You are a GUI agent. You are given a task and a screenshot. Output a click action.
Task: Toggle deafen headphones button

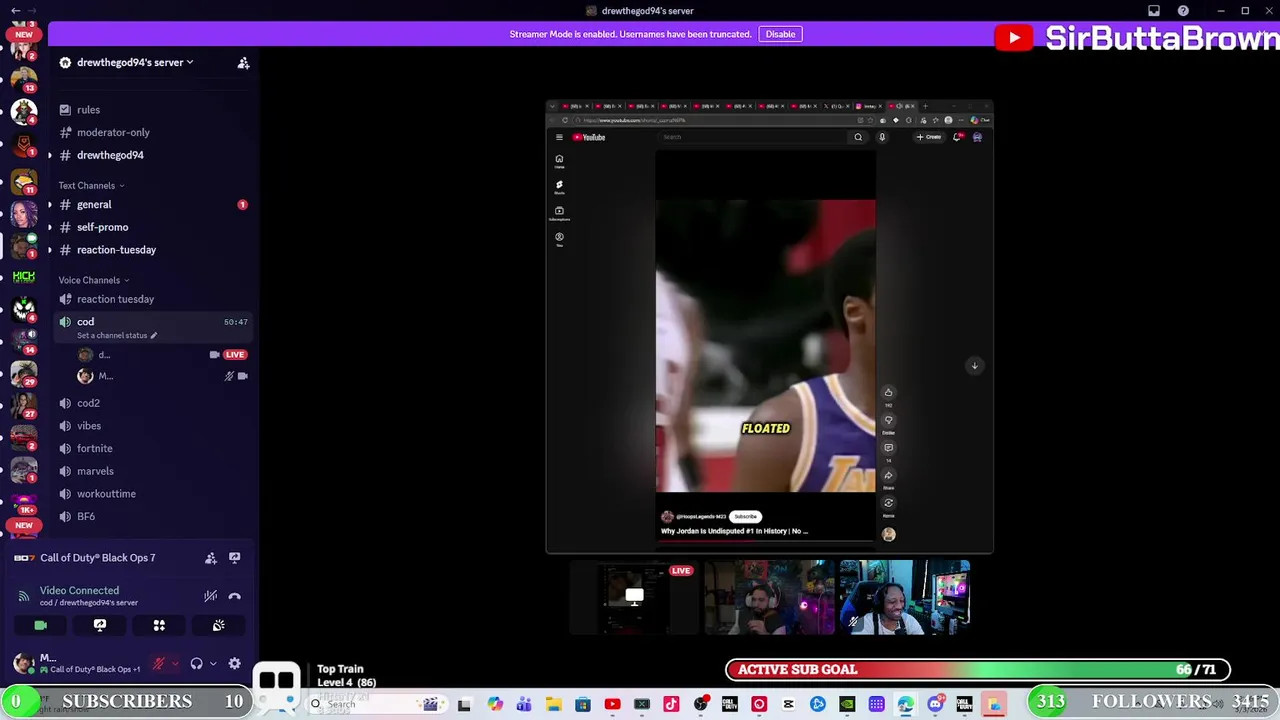197,663
